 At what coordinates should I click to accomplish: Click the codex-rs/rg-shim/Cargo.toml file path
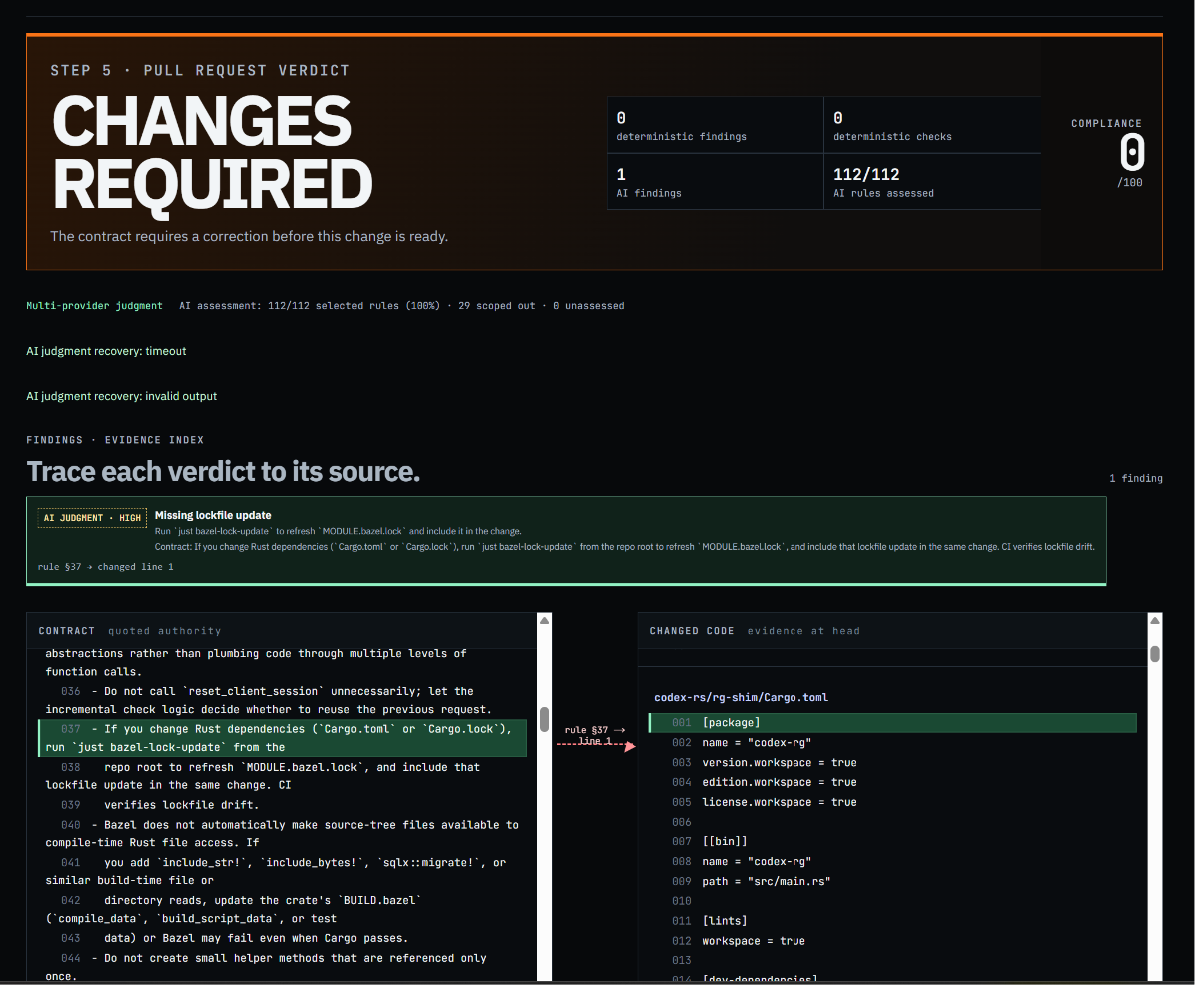point(741,697)
